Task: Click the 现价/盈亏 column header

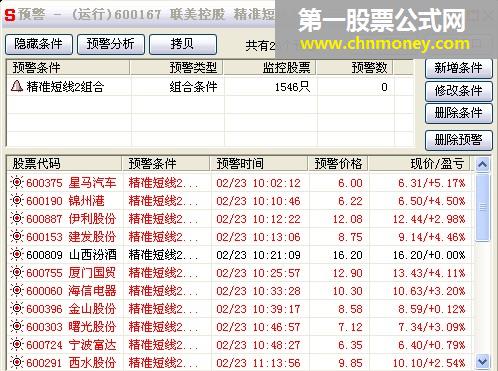Action: coord(419,164)
